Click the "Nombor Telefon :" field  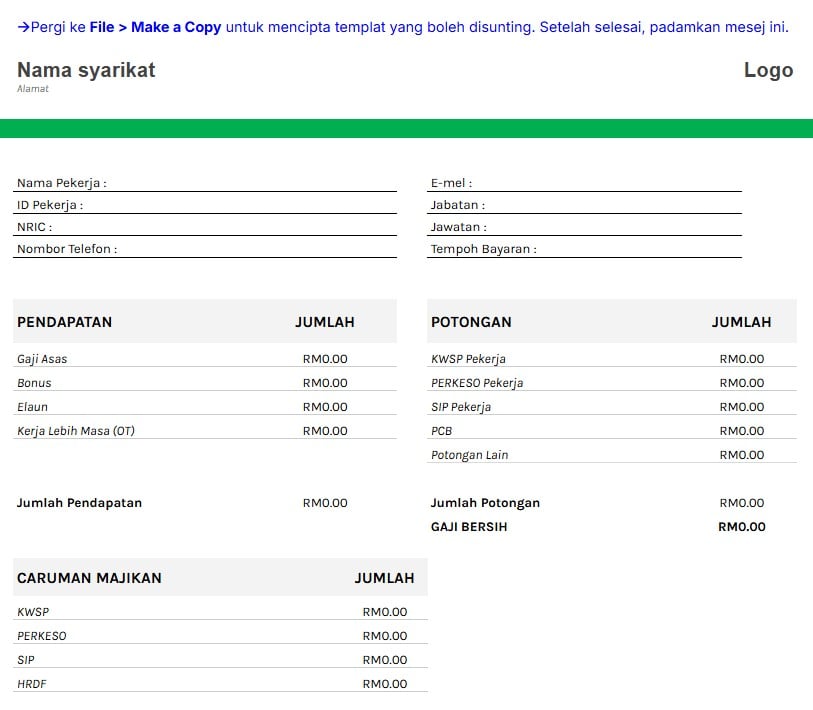(x=205, y=249)
